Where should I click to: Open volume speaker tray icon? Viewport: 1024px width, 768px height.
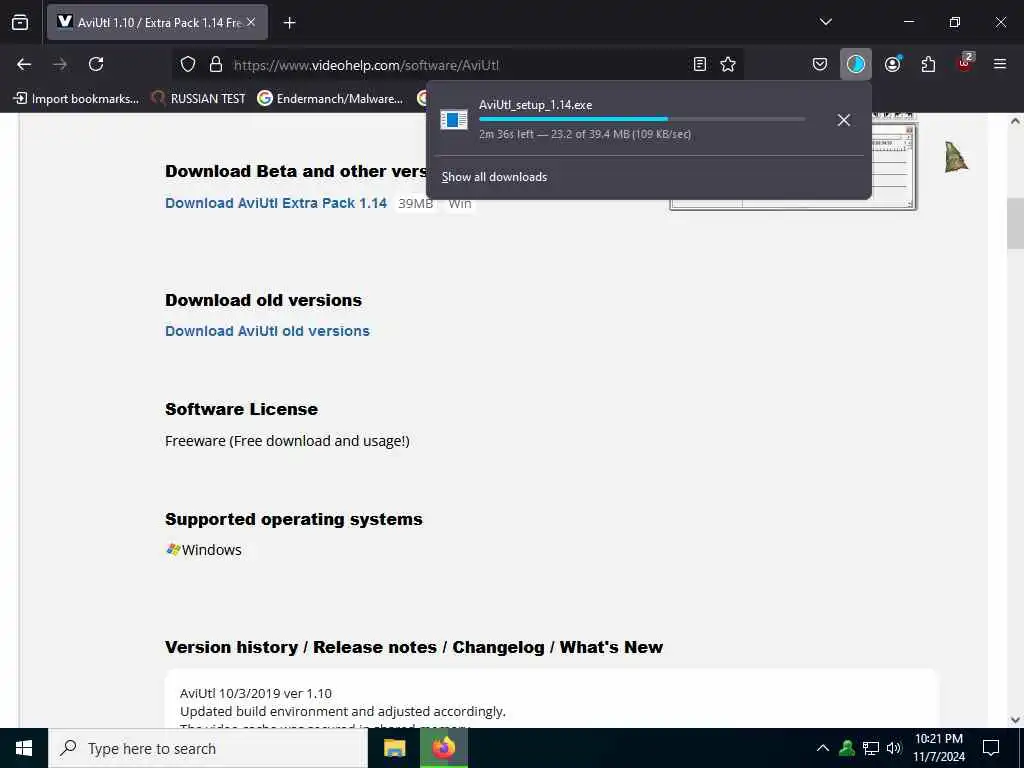pos(893,748)
